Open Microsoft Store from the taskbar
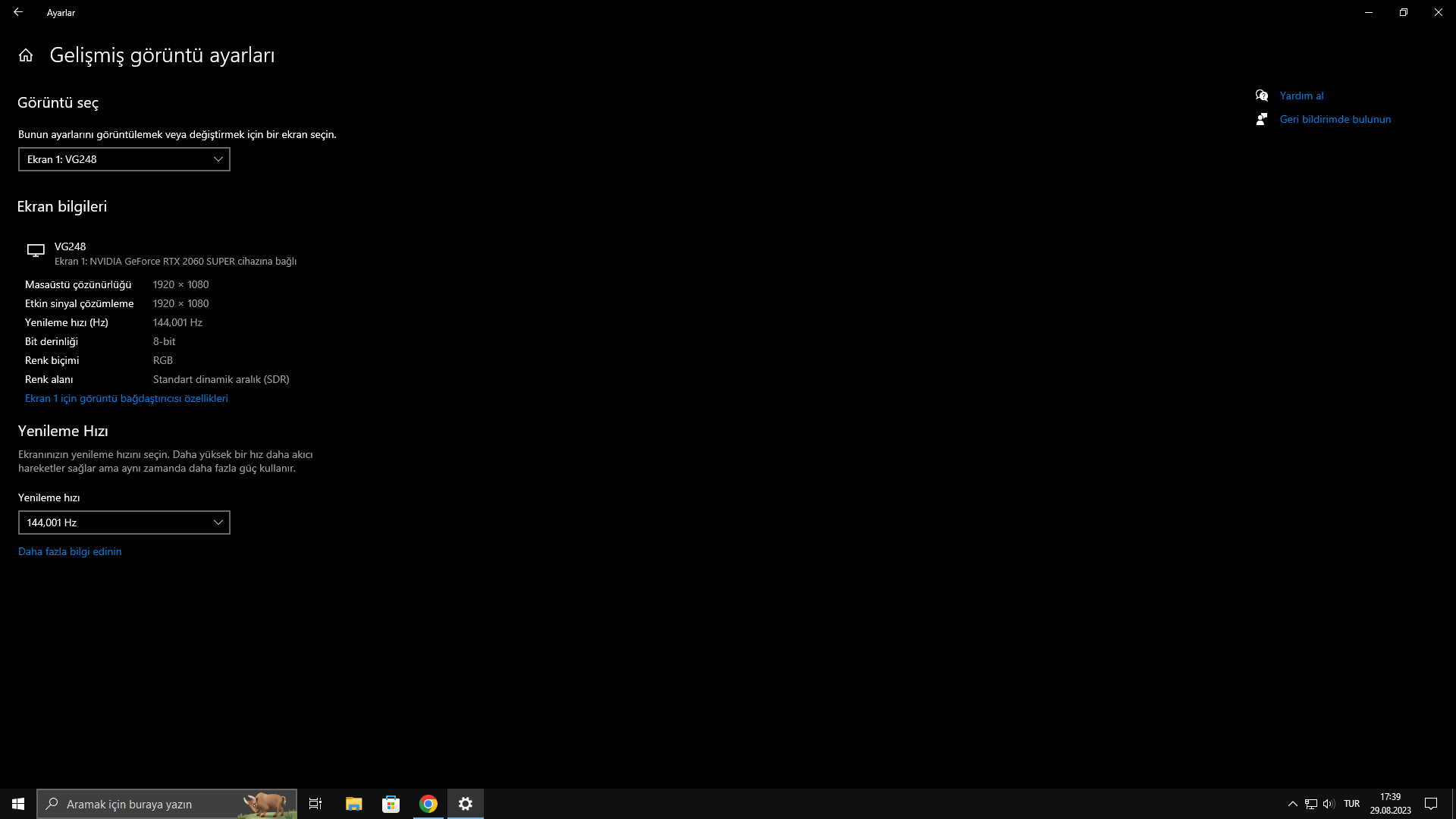Screen dimensions: 1456x819 point(391,804)
